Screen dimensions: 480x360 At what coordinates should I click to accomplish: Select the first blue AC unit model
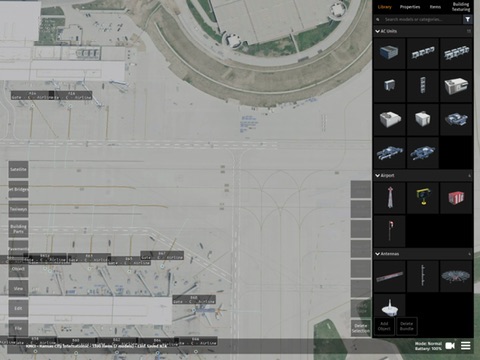point(389,53)
